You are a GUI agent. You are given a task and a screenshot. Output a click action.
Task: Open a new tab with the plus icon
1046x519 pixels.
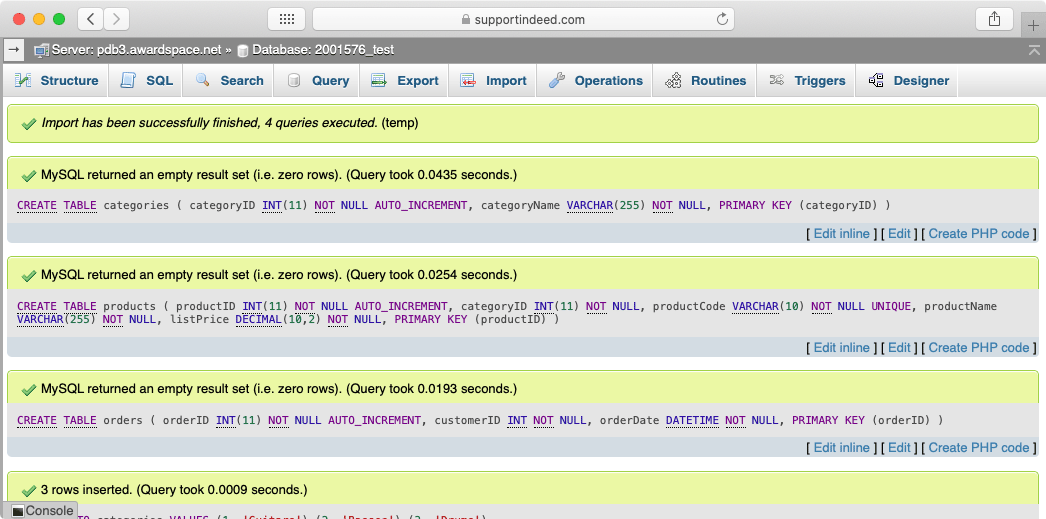(1033, 25)
